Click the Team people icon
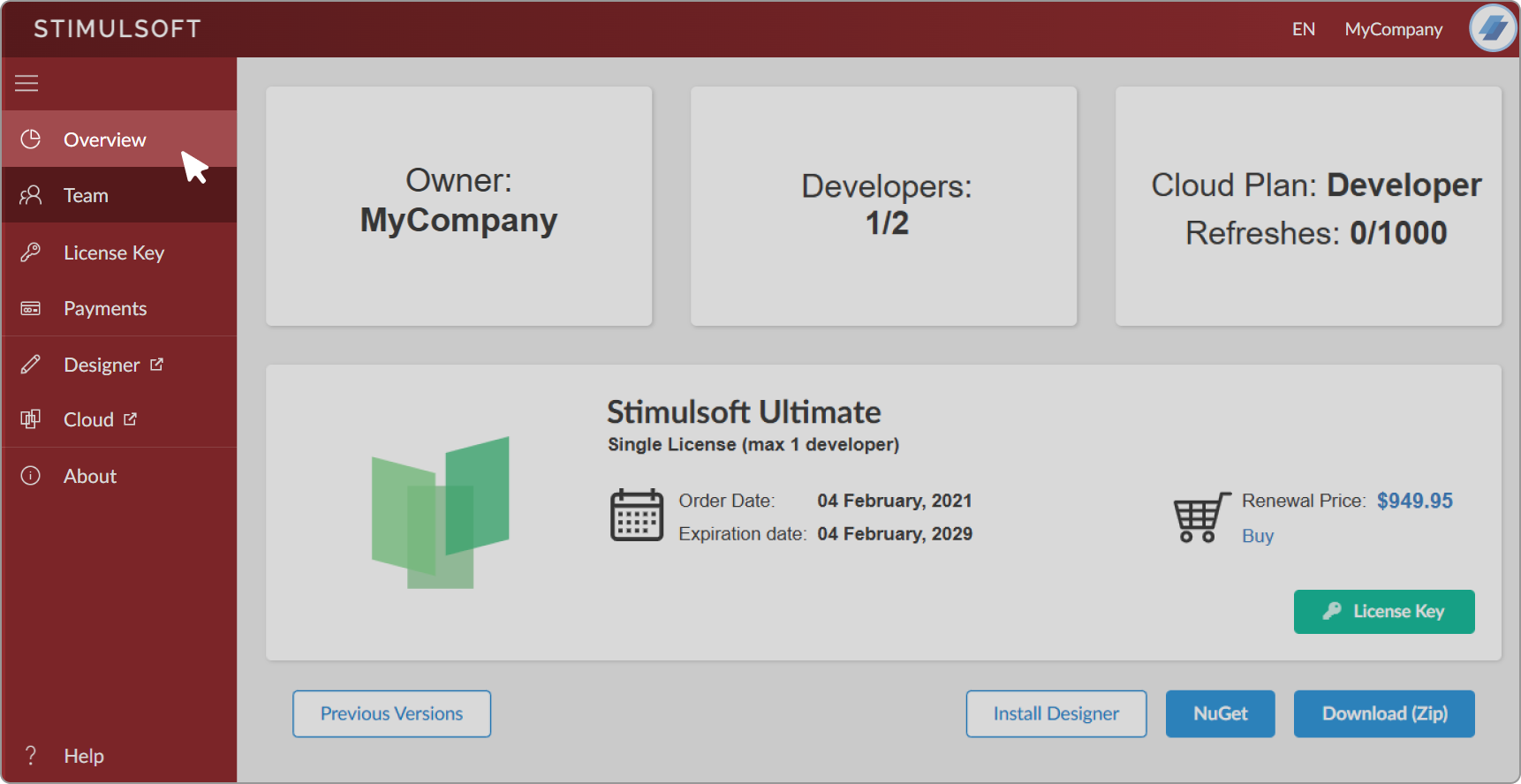Viewport: 1521px width, 784px height. pyautogui.click(x=31, y=195)
